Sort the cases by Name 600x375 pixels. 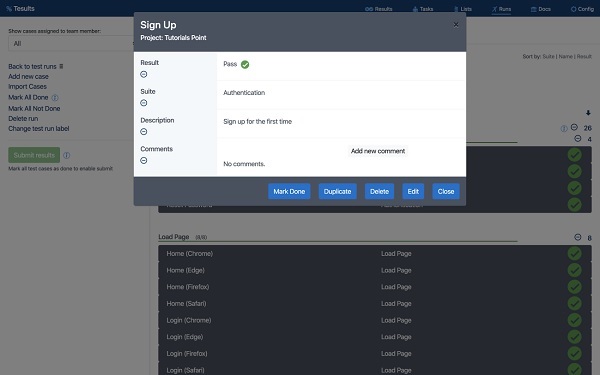(566, 57)
